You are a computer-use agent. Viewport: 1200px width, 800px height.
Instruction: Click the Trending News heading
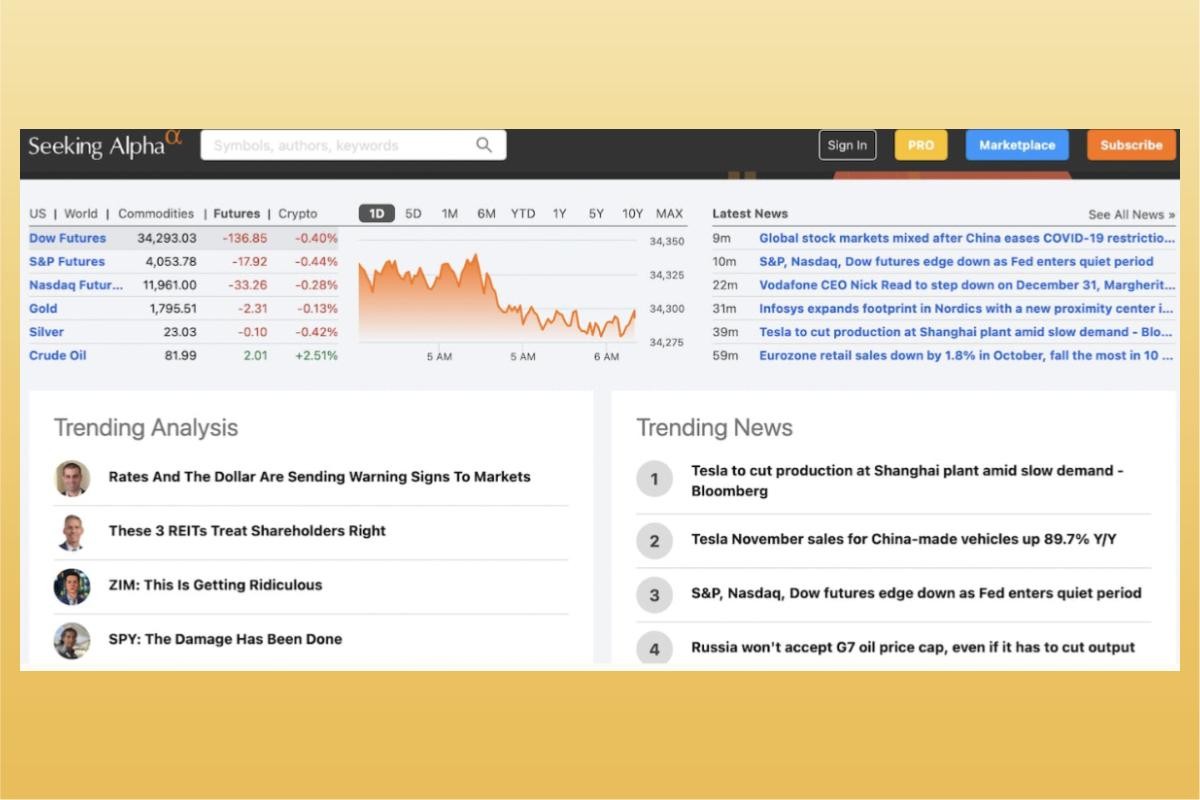714,428
